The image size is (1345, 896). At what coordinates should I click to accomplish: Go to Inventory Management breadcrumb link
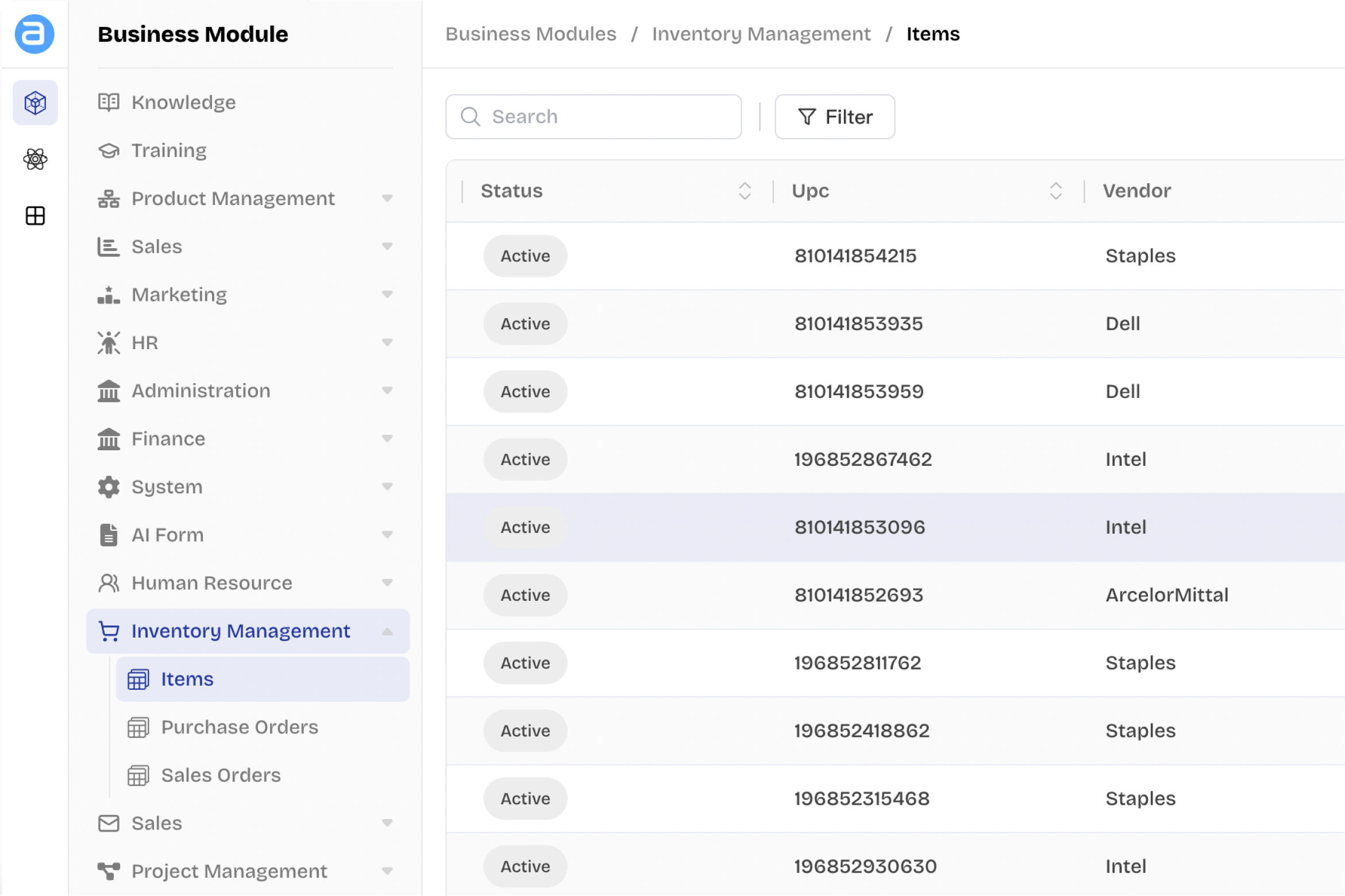pos(761,34)
